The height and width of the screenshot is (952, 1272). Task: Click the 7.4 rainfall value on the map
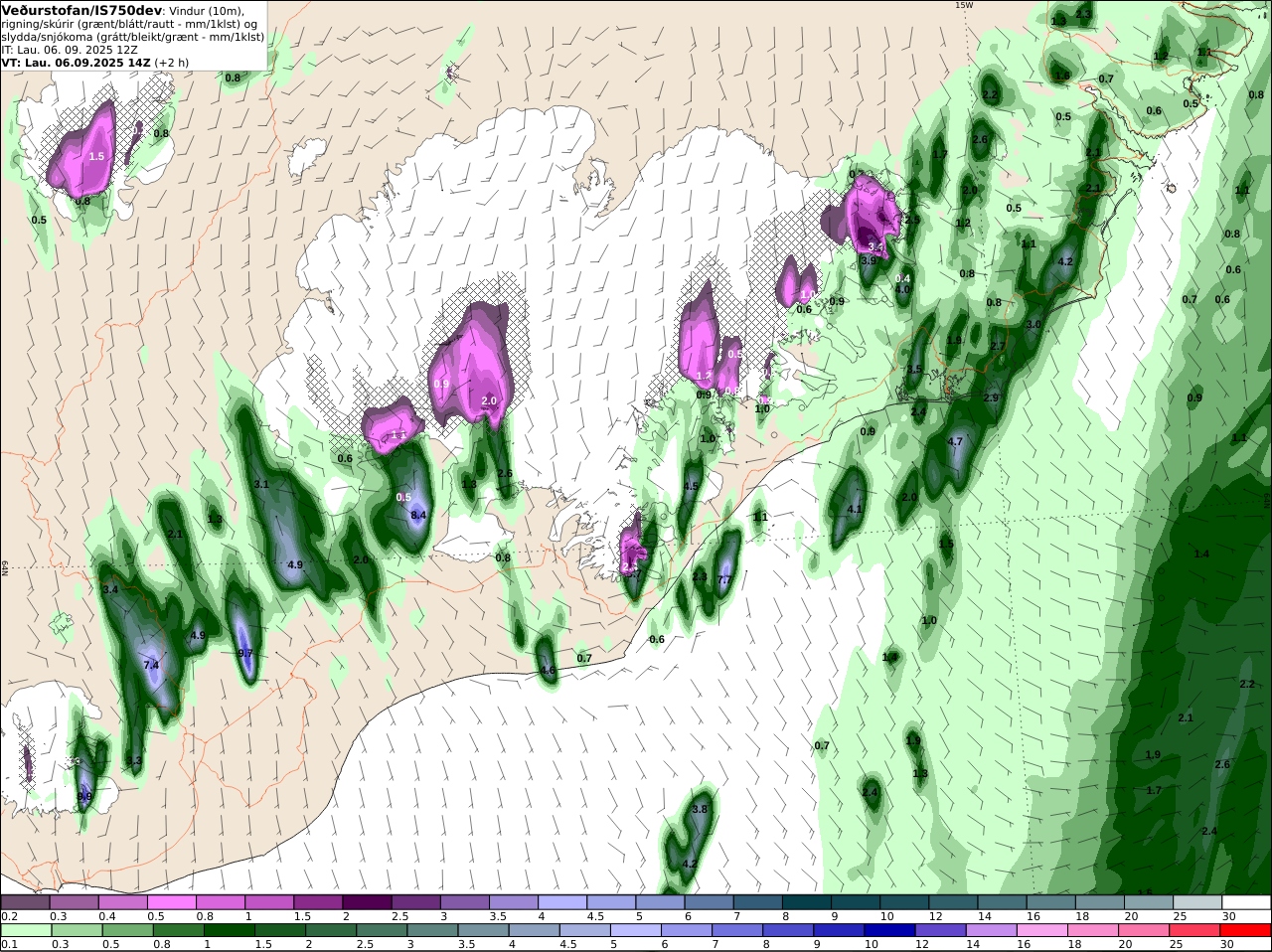[151, 665]
